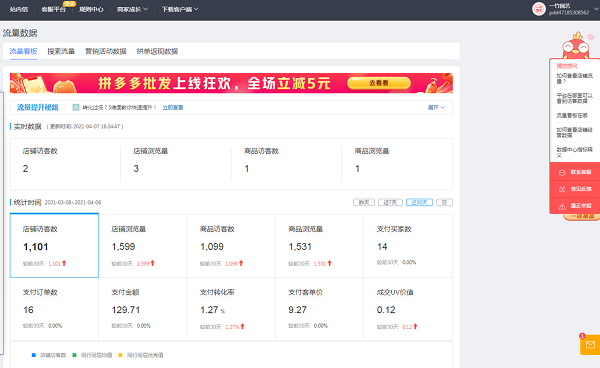This screenshot has width=600, height=368.
Task: Switch to the 营销活动数据 tab
Action: click(106, 51)
